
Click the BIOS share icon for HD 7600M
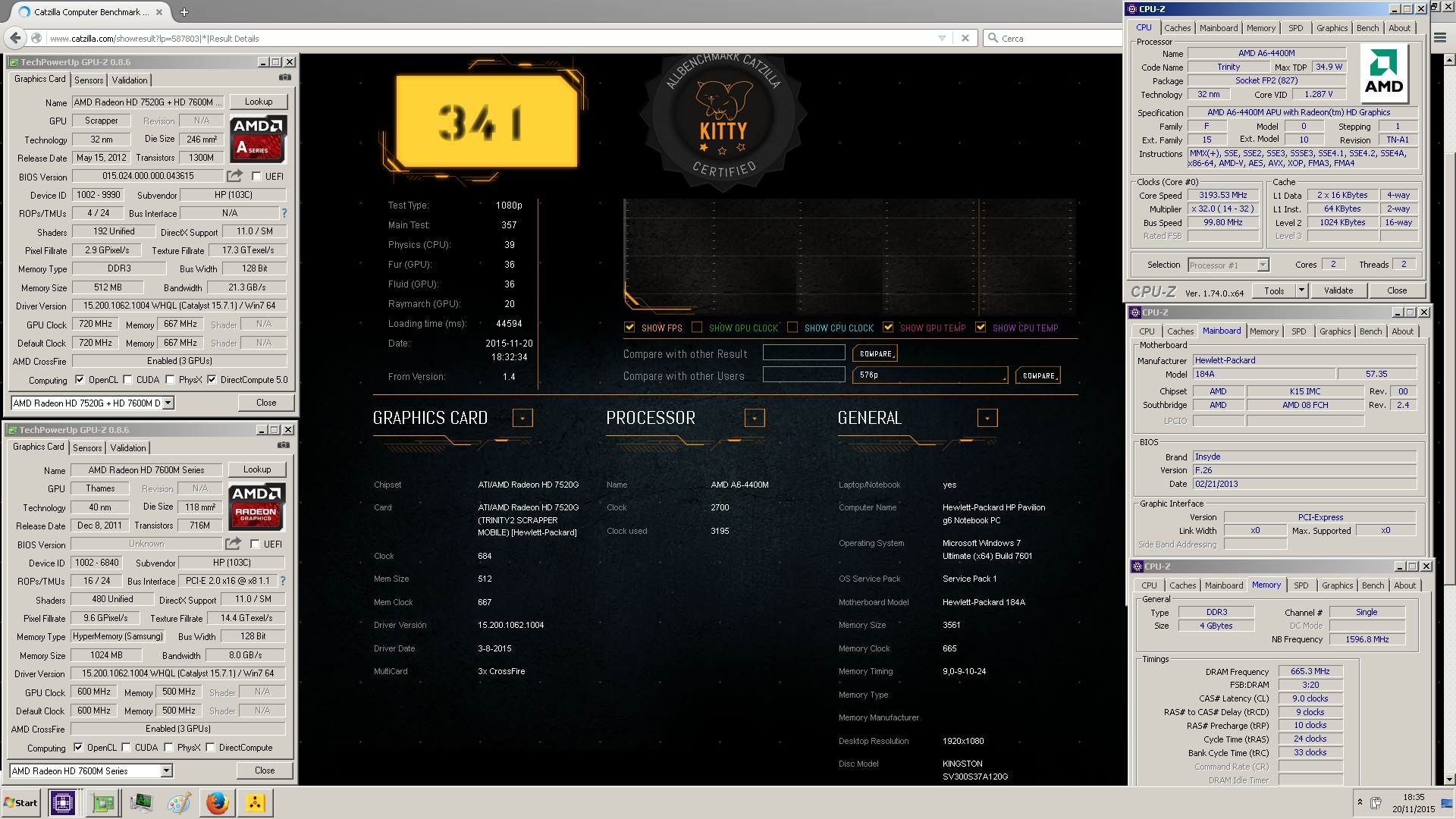[233, 544]
